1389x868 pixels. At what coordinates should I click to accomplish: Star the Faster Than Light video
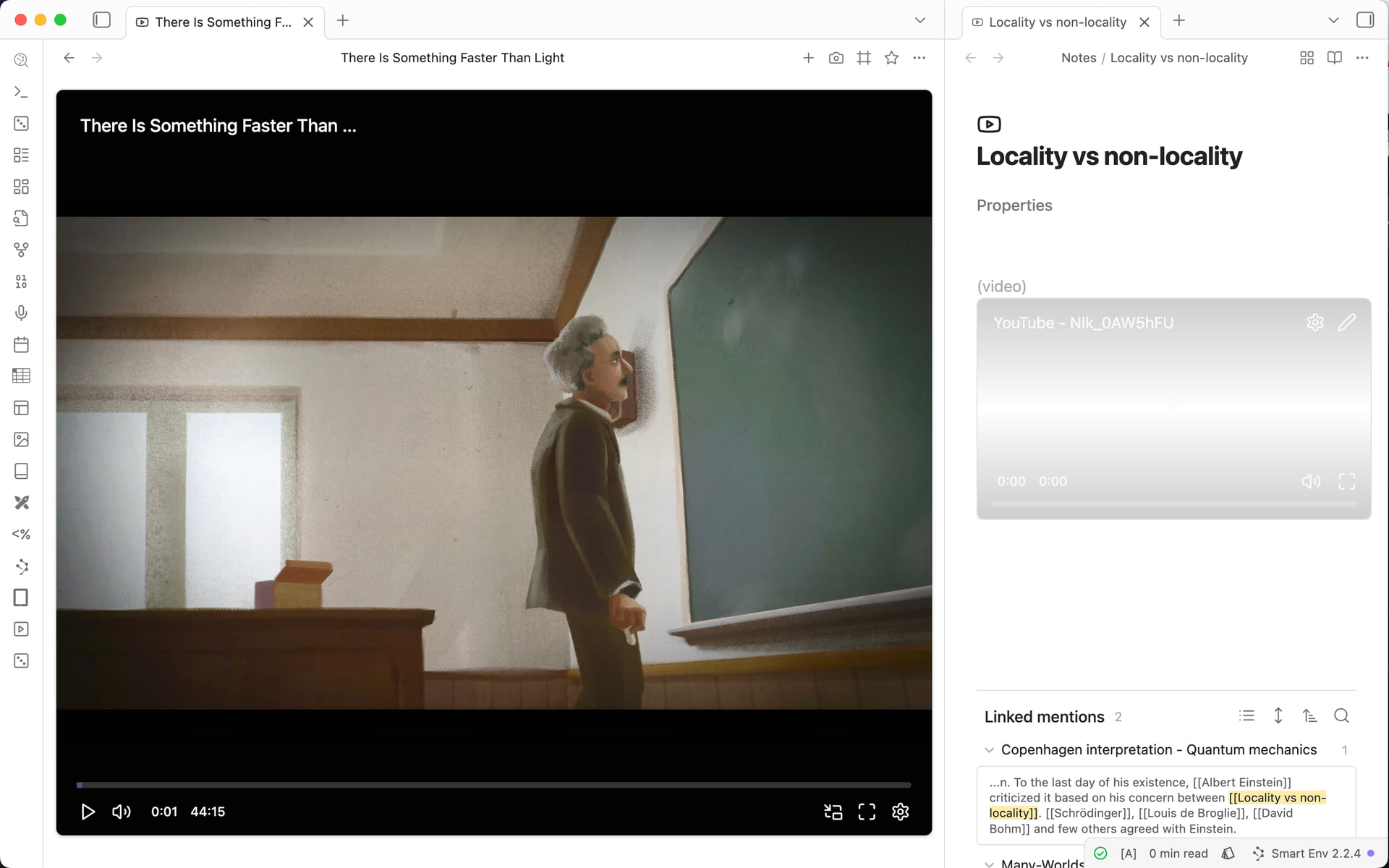(891, 58)
